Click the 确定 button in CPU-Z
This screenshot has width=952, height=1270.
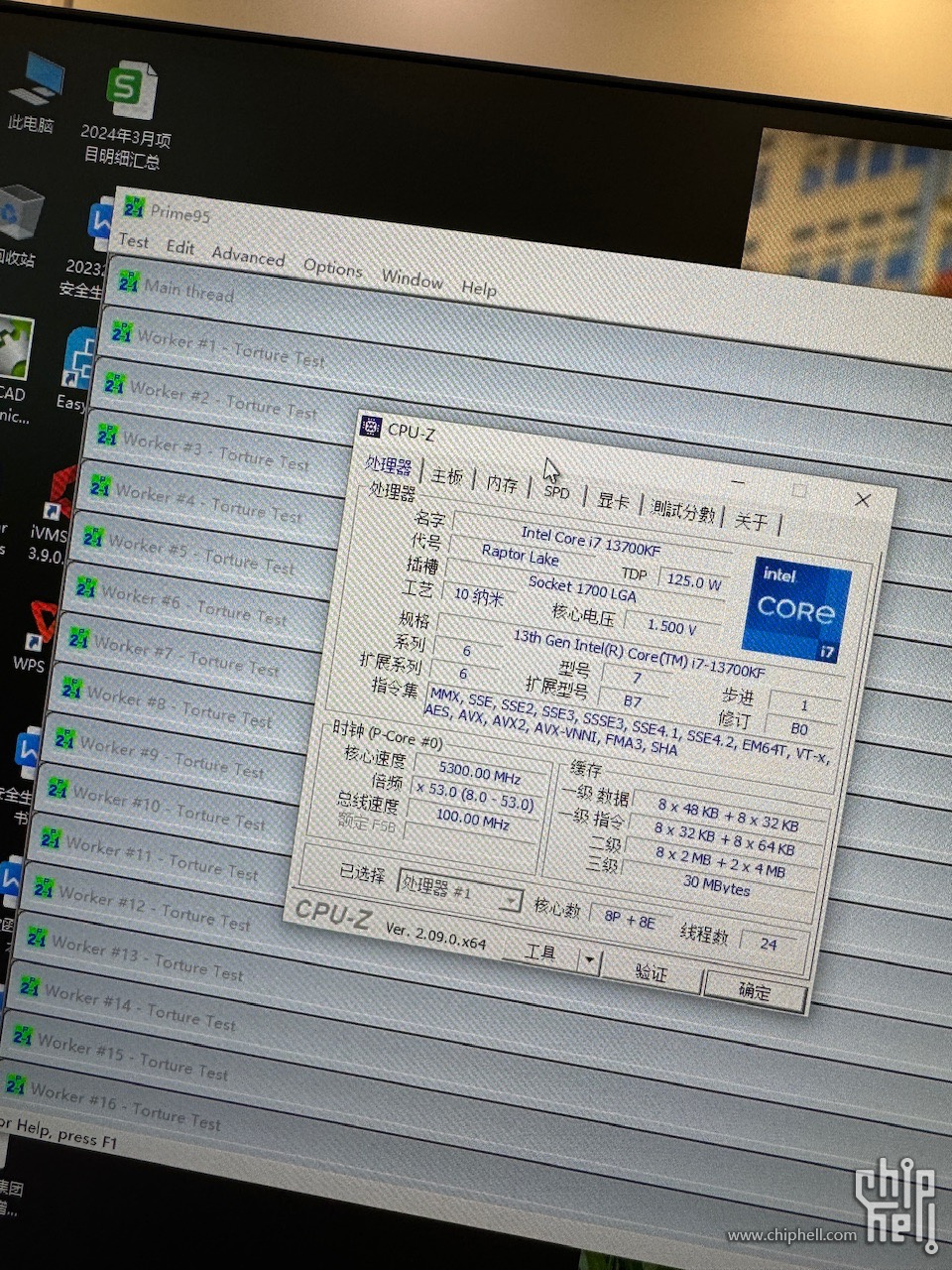coord(755,989)
